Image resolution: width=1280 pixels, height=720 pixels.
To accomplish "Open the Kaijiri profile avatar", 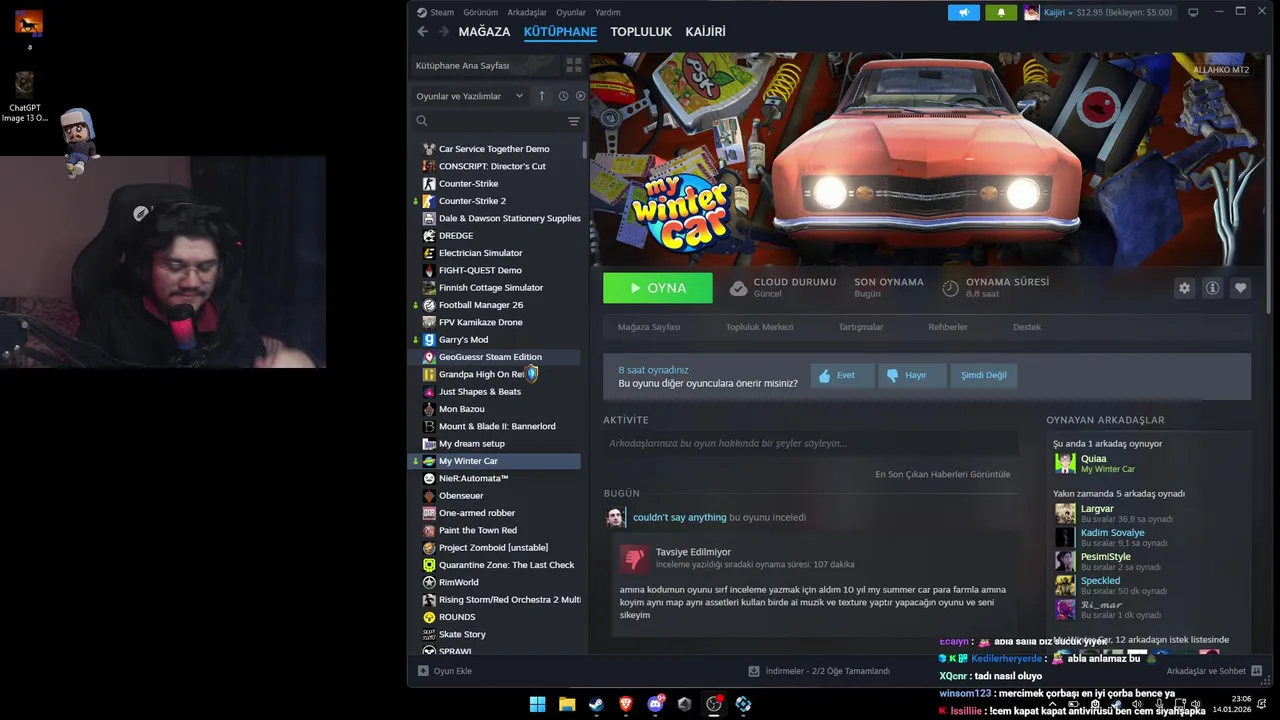I will tap(1032, 13).
